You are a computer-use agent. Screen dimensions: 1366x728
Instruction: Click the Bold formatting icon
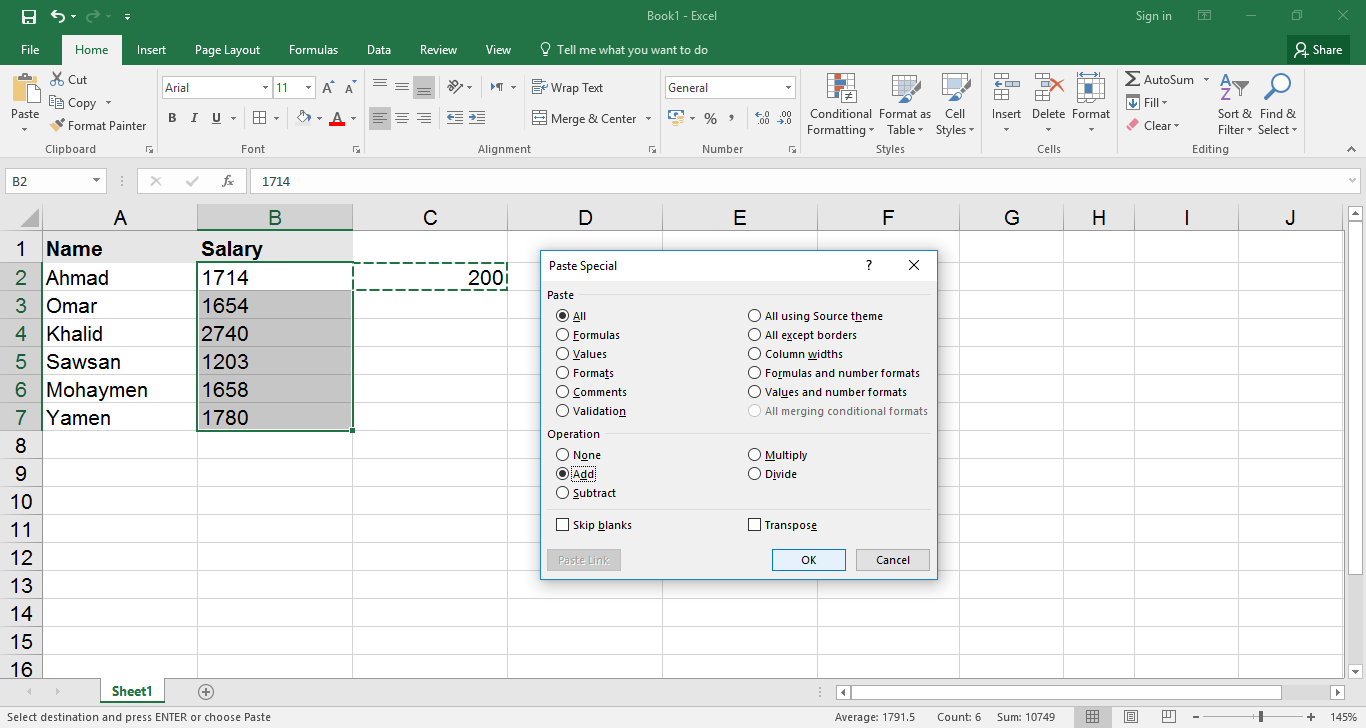(172, 118)
